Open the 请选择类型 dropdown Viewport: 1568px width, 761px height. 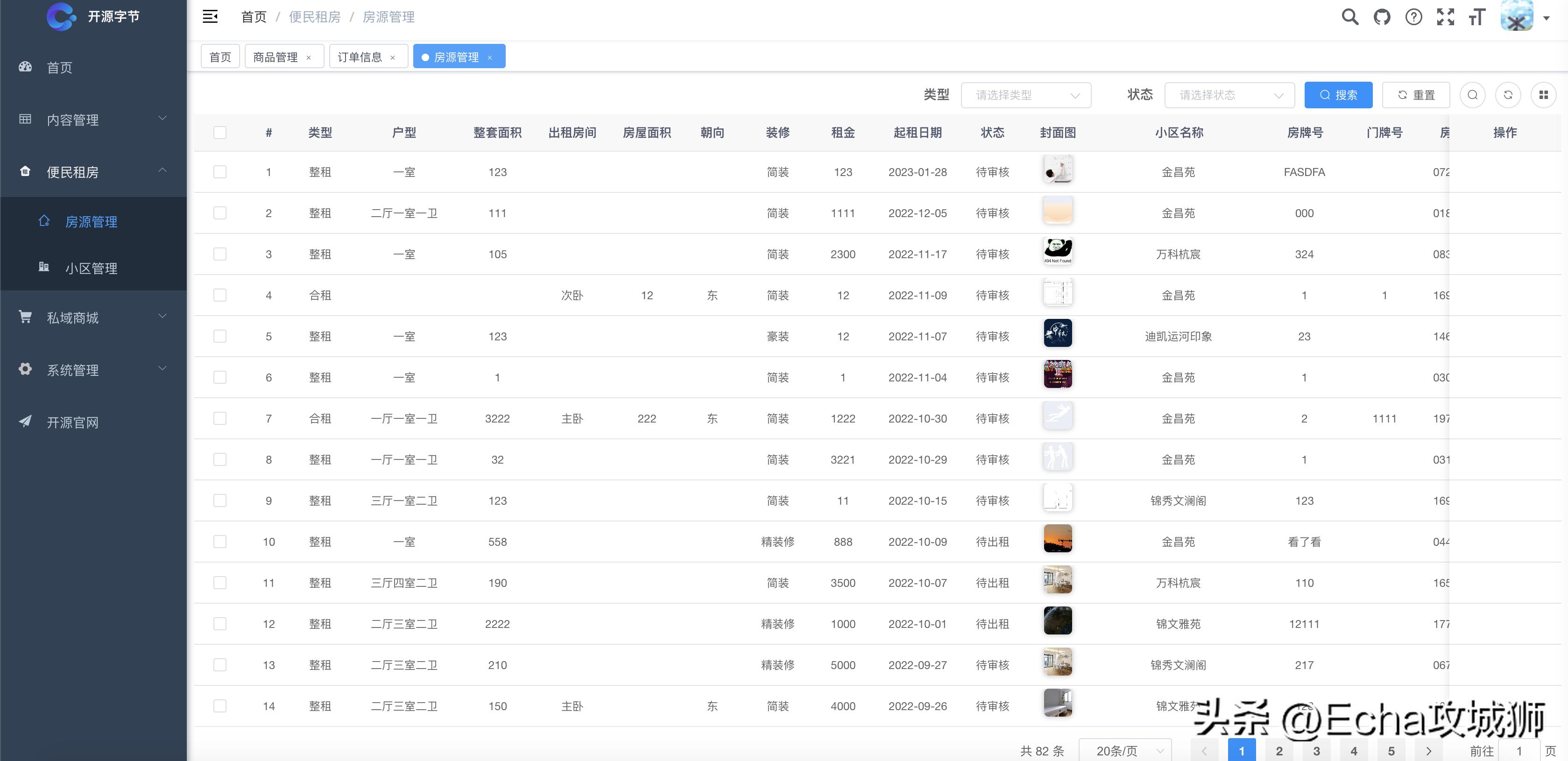(1026, 95)
